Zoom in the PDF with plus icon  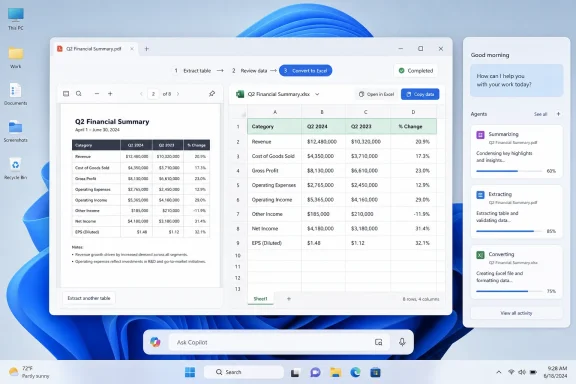tap(110, 94)
